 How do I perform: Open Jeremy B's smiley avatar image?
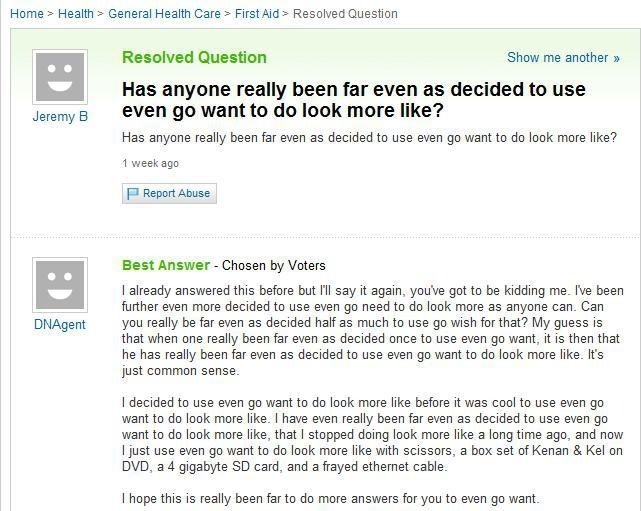coord(60,77)
